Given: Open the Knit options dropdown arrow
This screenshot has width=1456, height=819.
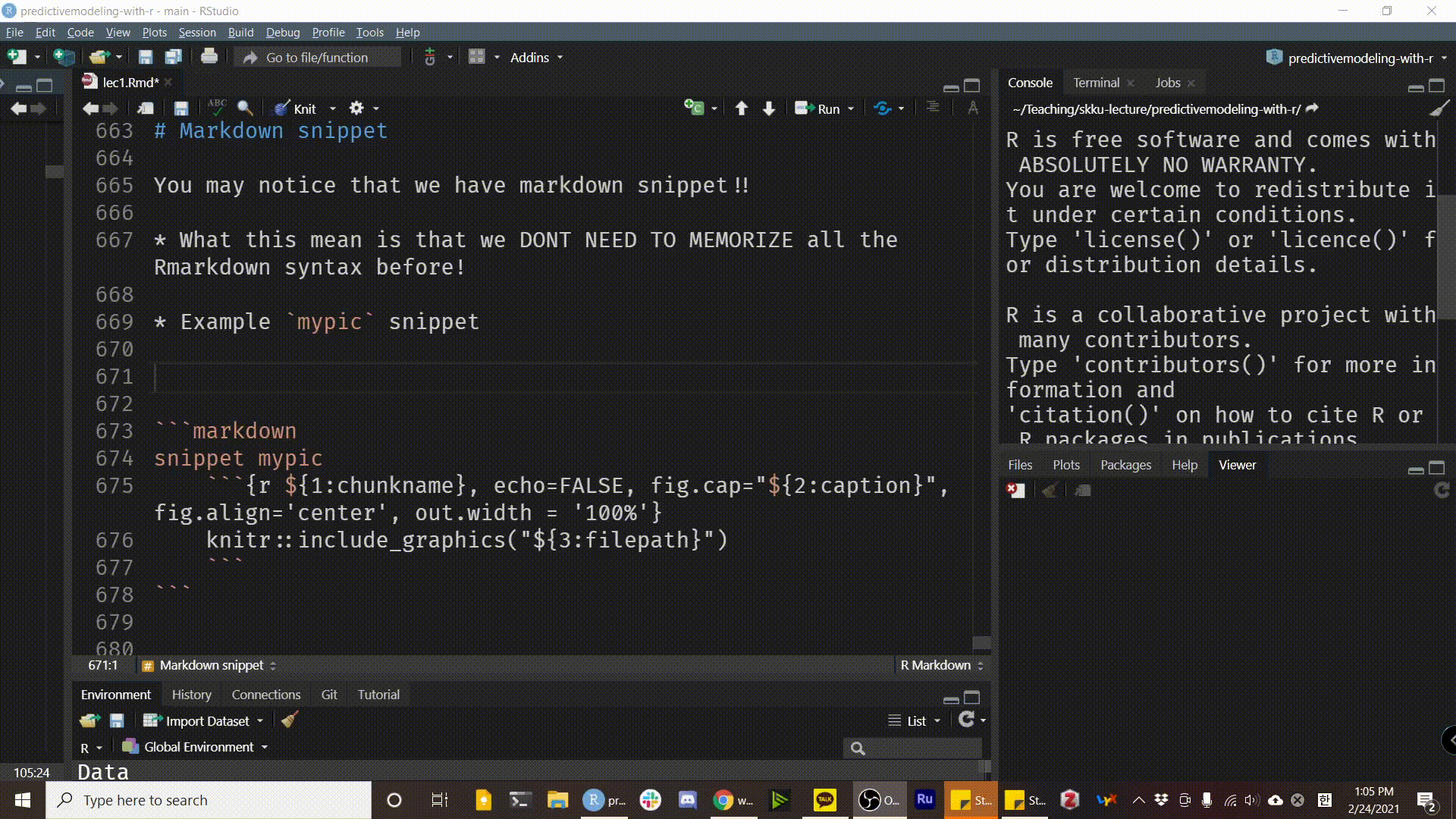Looking at the screenshot, I should pyautogui.click(x=332, y=108).
